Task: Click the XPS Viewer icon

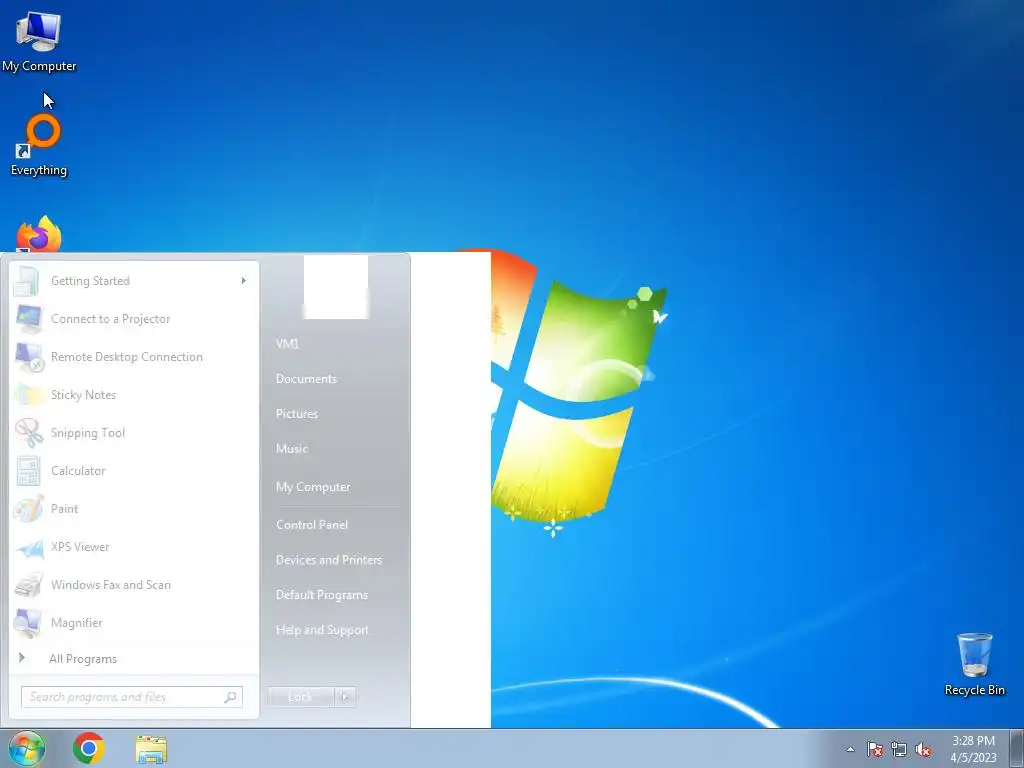Action: click(x=29, y=547)
